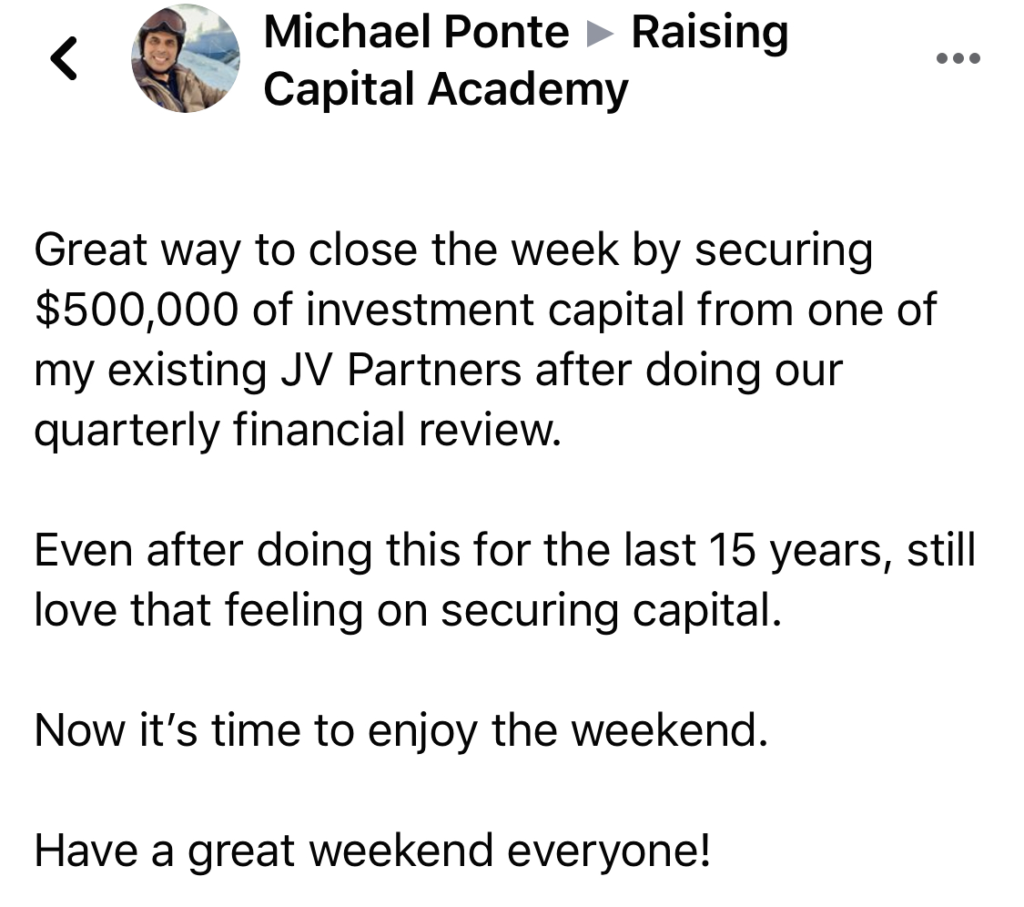
Task: Open the Michael Ponte profile name link
Action: tap(417, 31)
